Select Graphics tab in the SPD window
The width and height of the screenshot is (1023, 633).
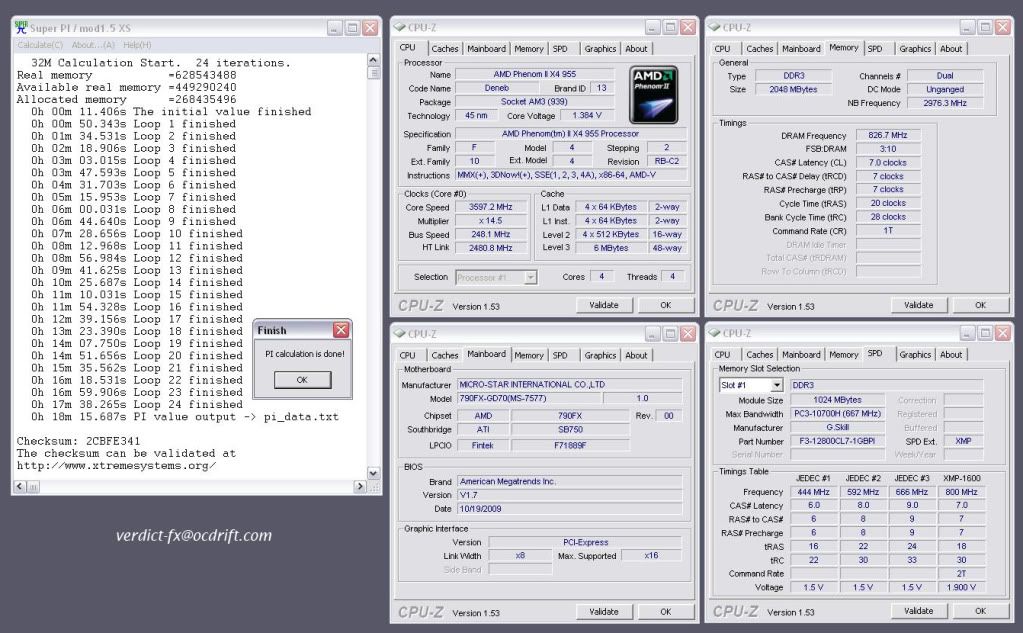(914, 354)
